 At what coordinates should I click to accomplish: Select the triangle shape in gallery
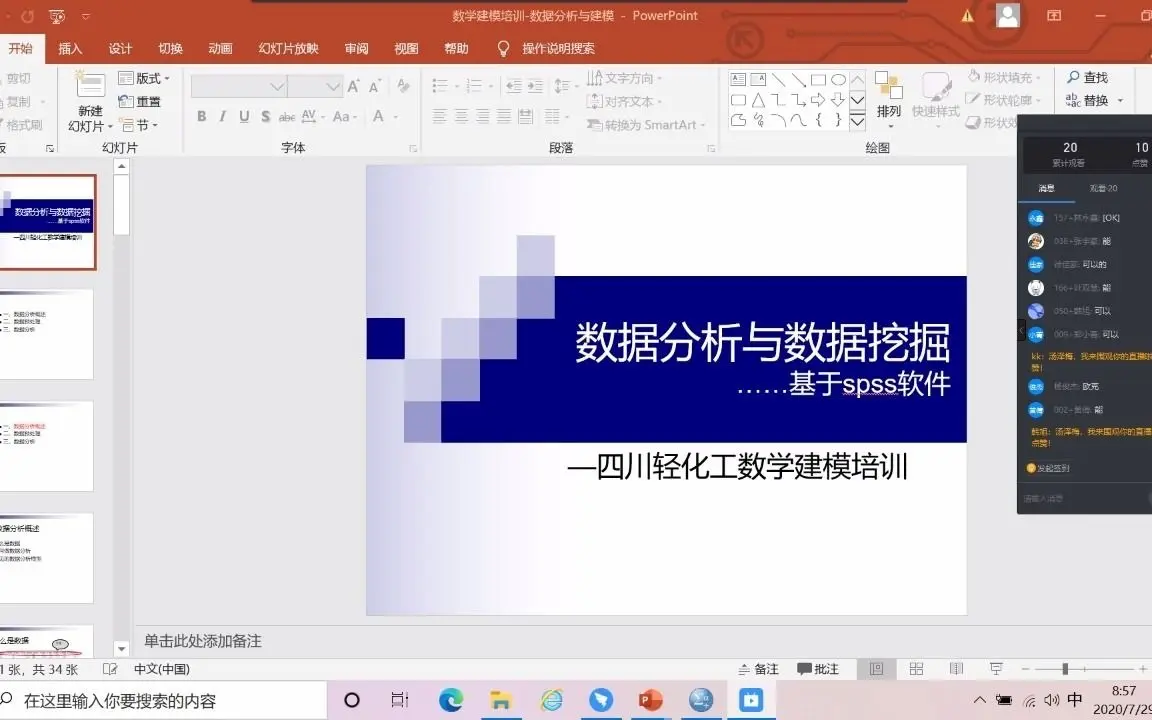(758, 100)
